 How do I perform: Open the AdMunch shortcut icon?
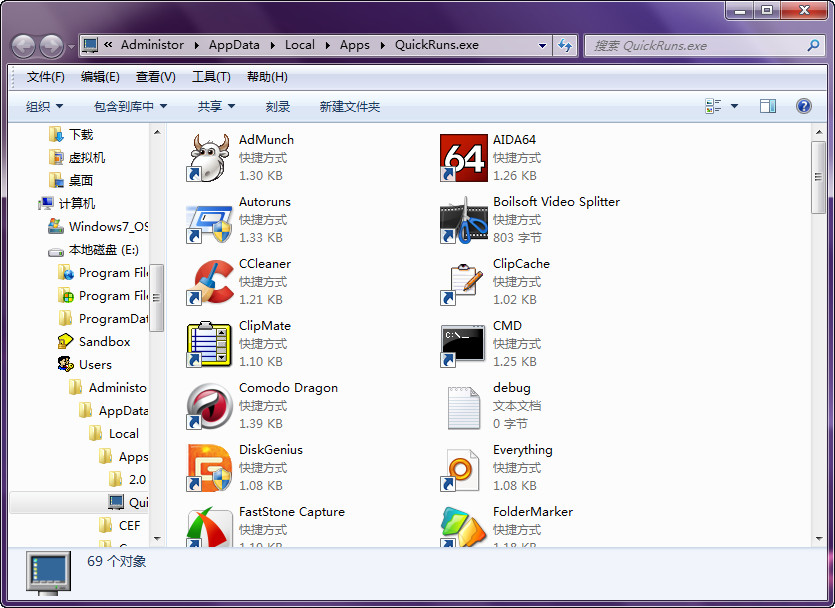tap(209, 158)
